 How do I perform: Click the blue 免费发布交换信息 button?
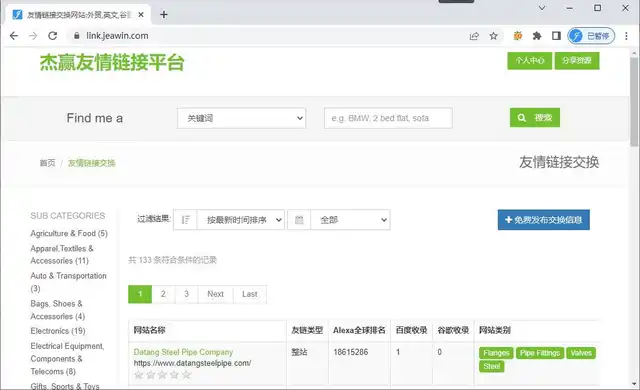click(544, 220)
